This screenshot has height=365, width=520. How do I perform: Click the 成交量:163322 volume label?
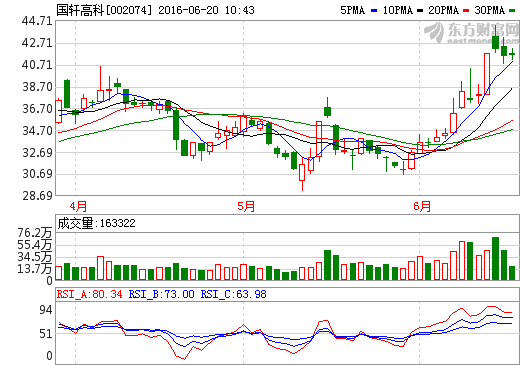pos(97,223)
